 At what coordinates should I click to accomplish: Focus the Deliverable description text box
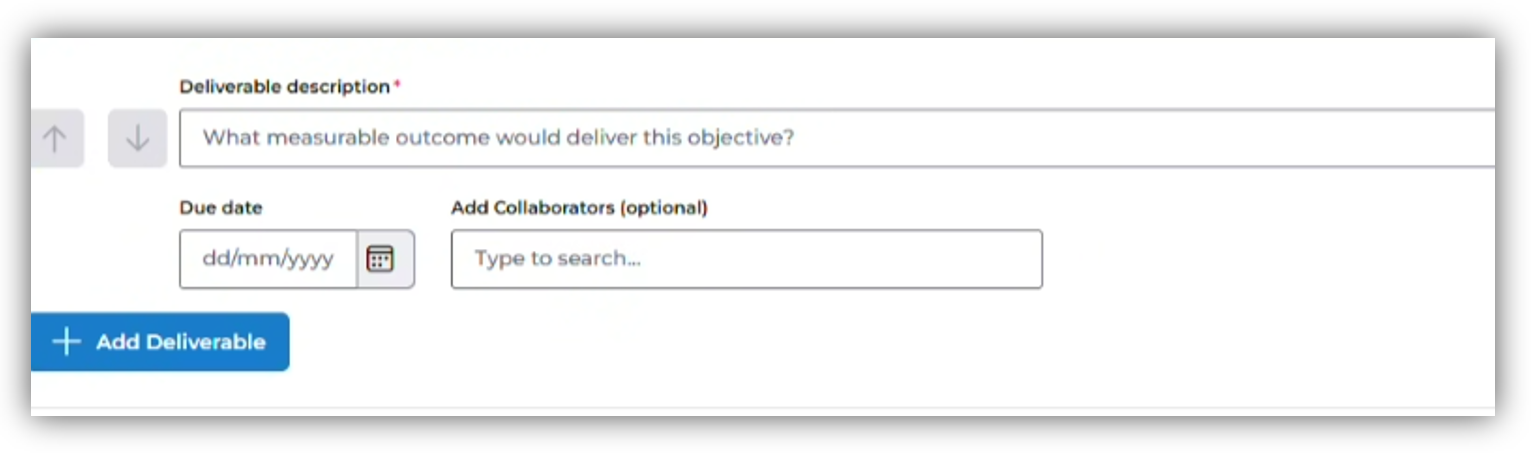click(x=836, y=138)
